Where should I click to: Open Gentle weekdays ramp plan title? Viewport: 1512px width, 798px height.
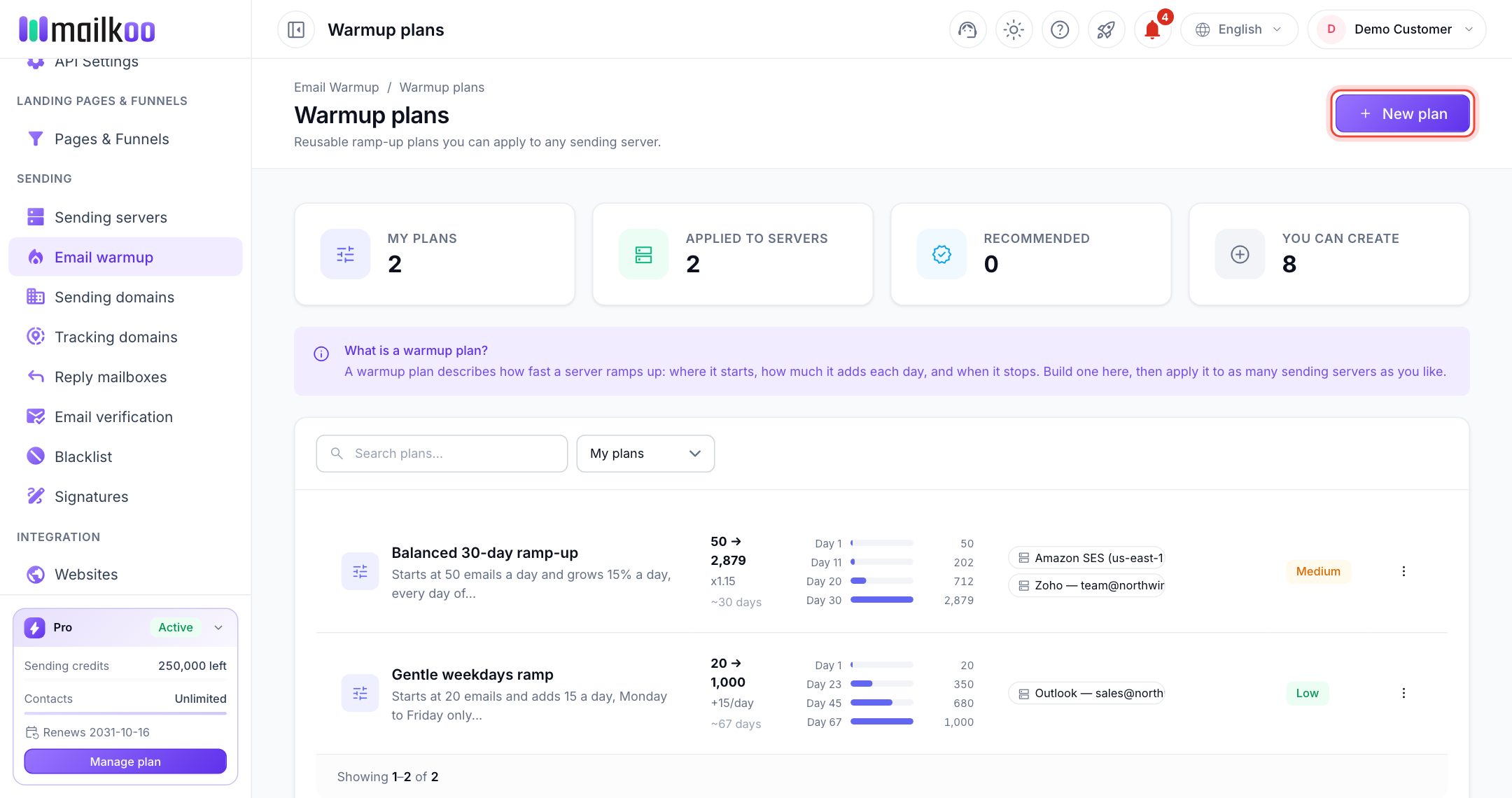(472, 675)
